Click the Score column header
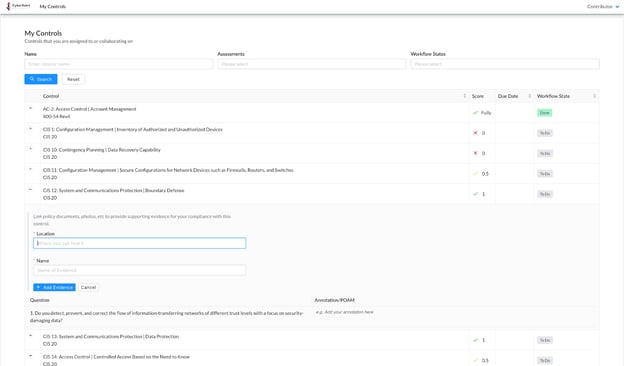 tap(478, 96)
